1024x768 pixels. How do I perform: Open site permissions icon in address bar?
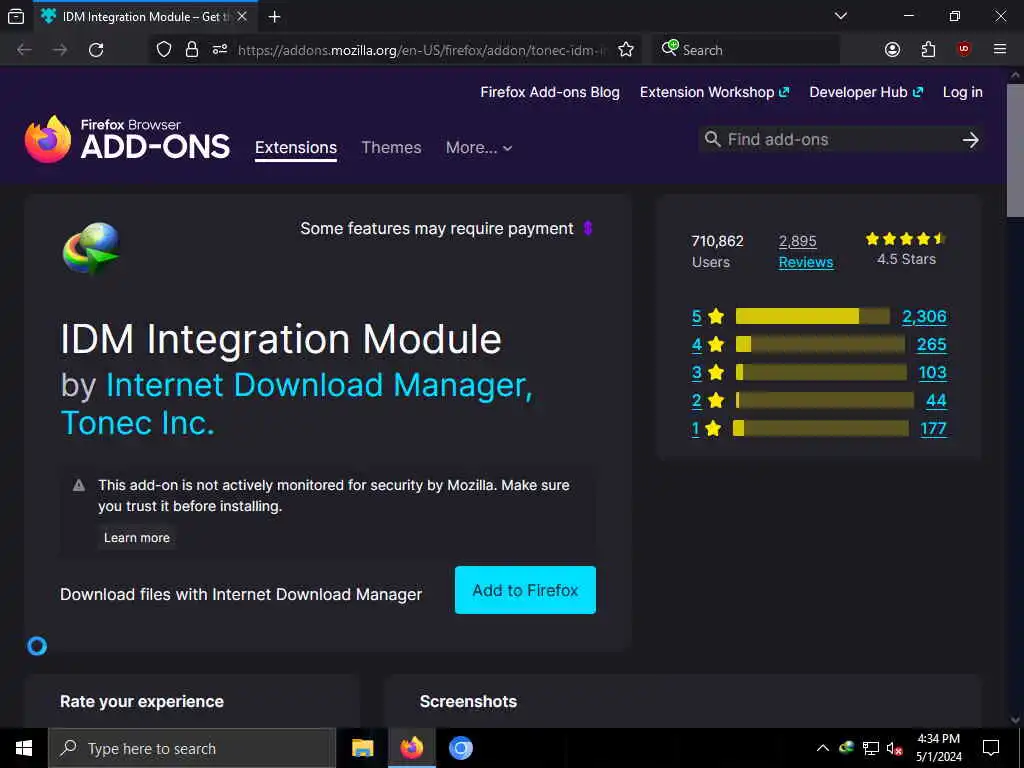(x=219, y=50)
